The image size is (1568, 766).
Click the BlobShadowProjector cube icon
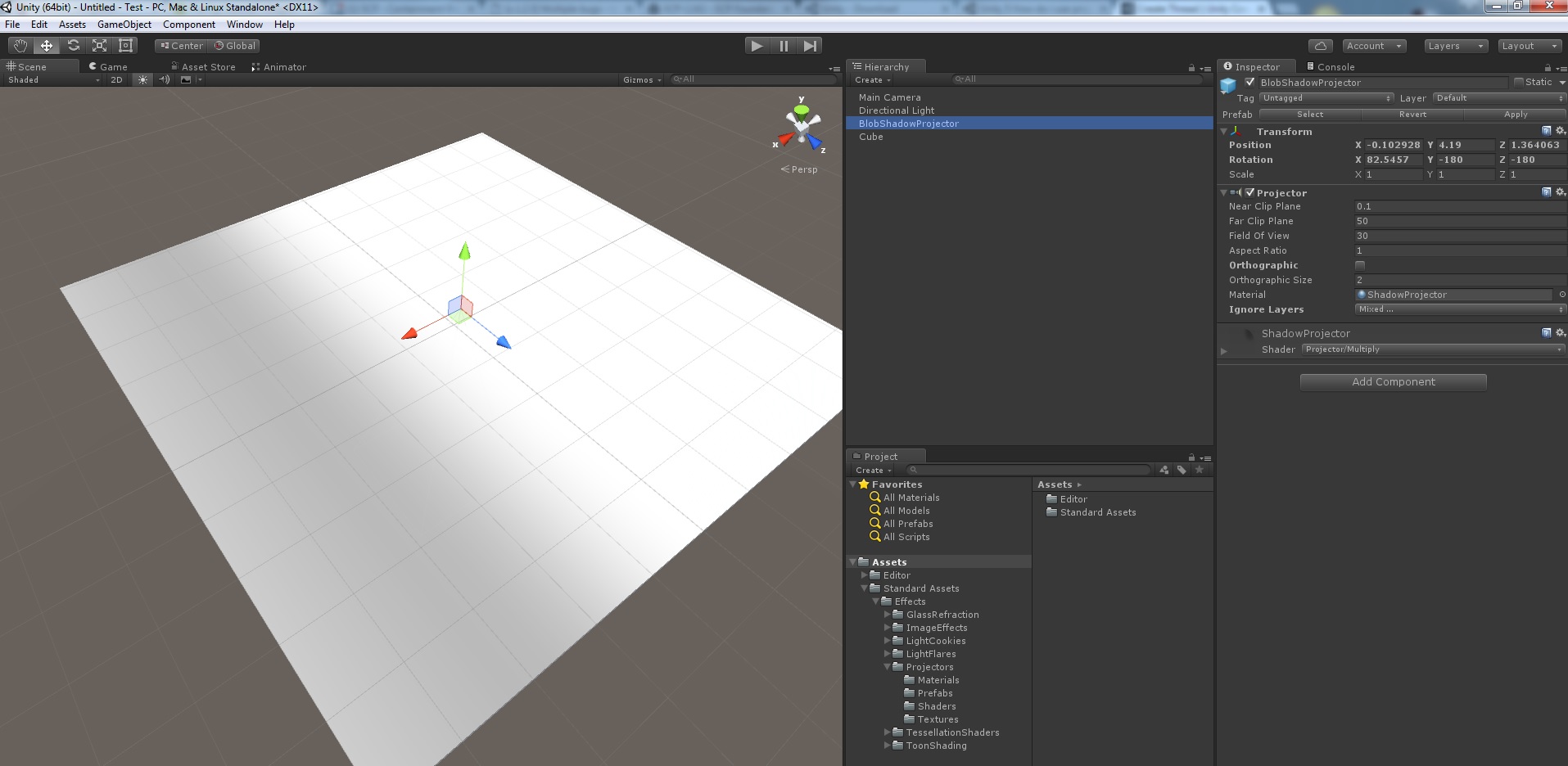(x=1228, y=85)
